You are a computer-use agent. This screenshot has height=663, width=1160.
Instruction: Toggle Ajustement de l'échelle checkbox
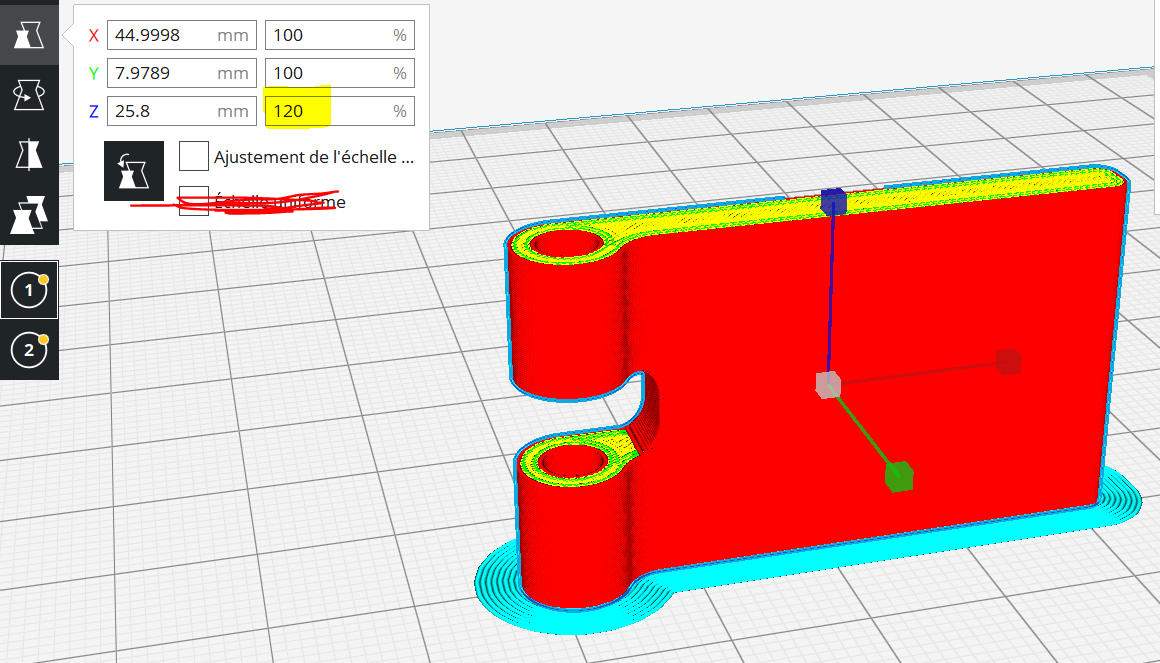[x=194, y=156]
